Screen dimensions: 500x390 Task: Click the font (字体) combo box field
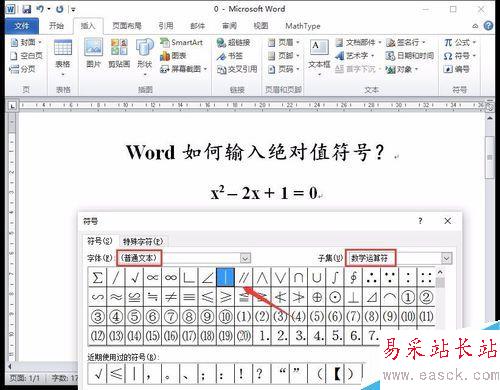click(x=183, y=258)
